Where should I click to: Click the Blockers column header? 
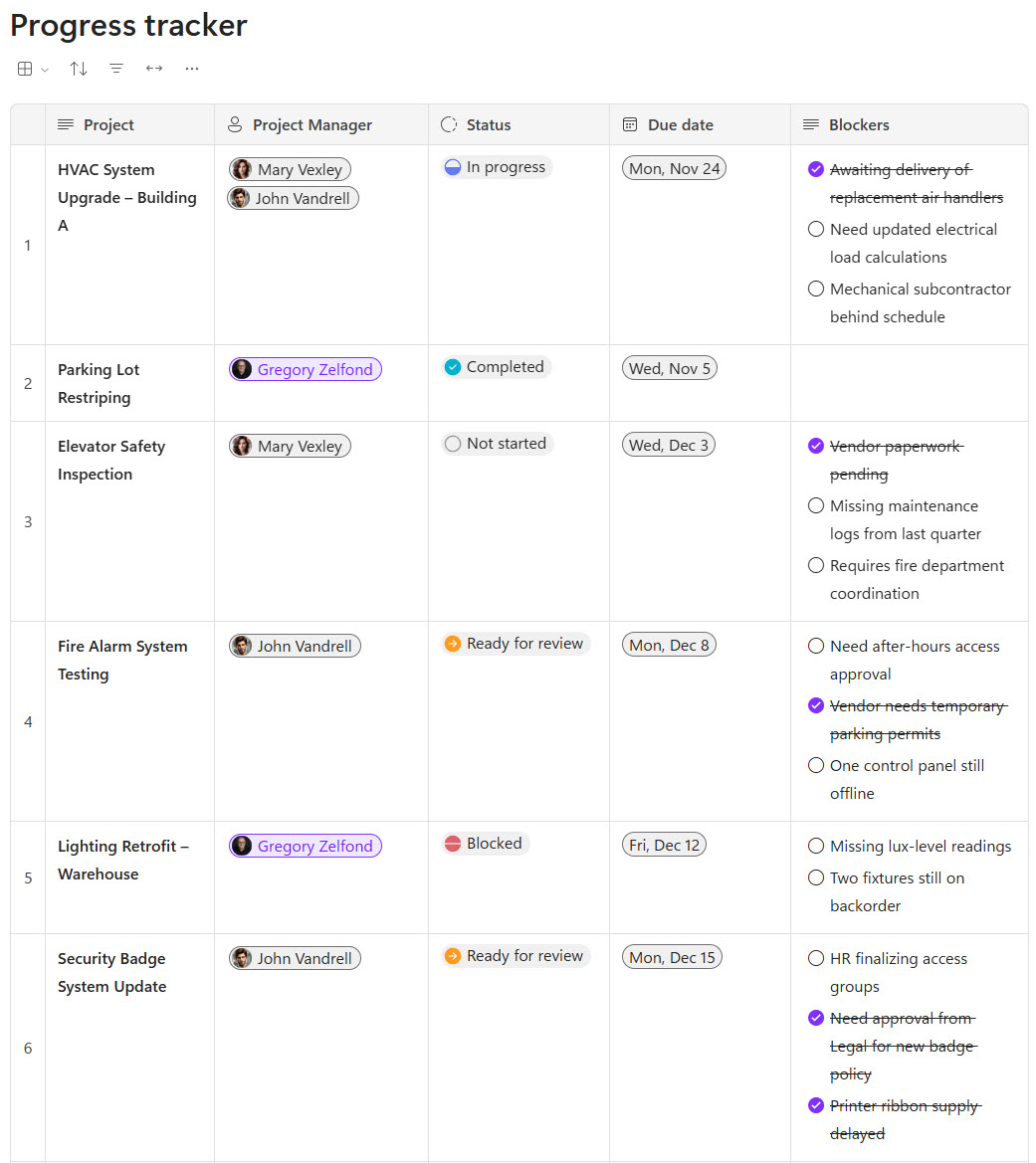[859, 125]
